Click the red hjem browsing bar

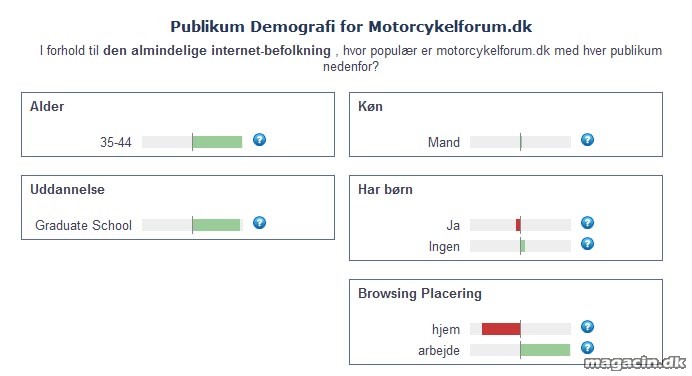coord(501,329)
